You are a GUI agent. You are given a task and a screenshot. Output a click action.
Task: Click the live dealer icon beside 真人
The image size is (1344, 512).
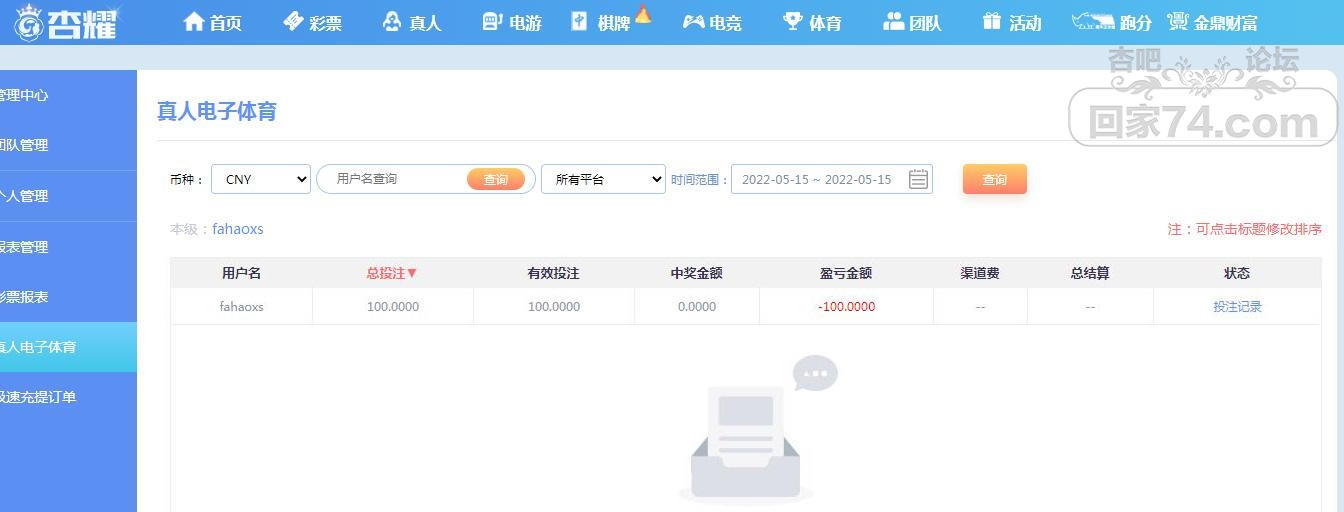point(393,22)
